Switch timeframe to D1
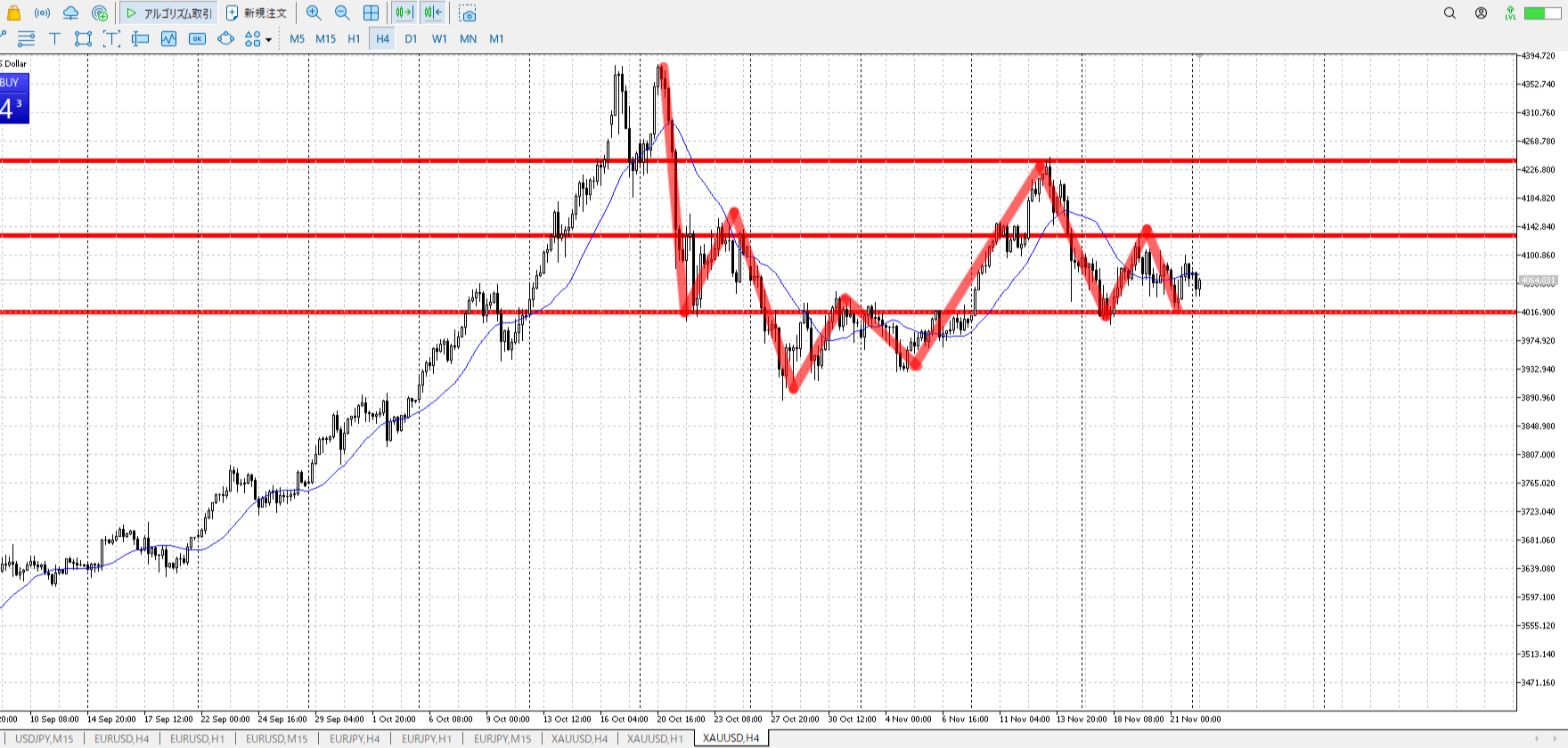1568x748 pixels. coord(411,38)
